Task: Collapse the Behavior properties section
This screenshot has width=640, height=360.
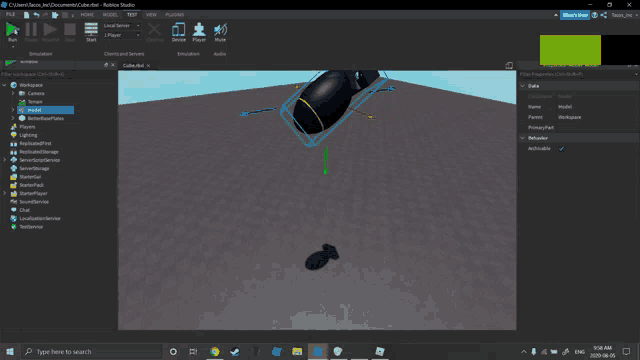Action: pos(522,138)
